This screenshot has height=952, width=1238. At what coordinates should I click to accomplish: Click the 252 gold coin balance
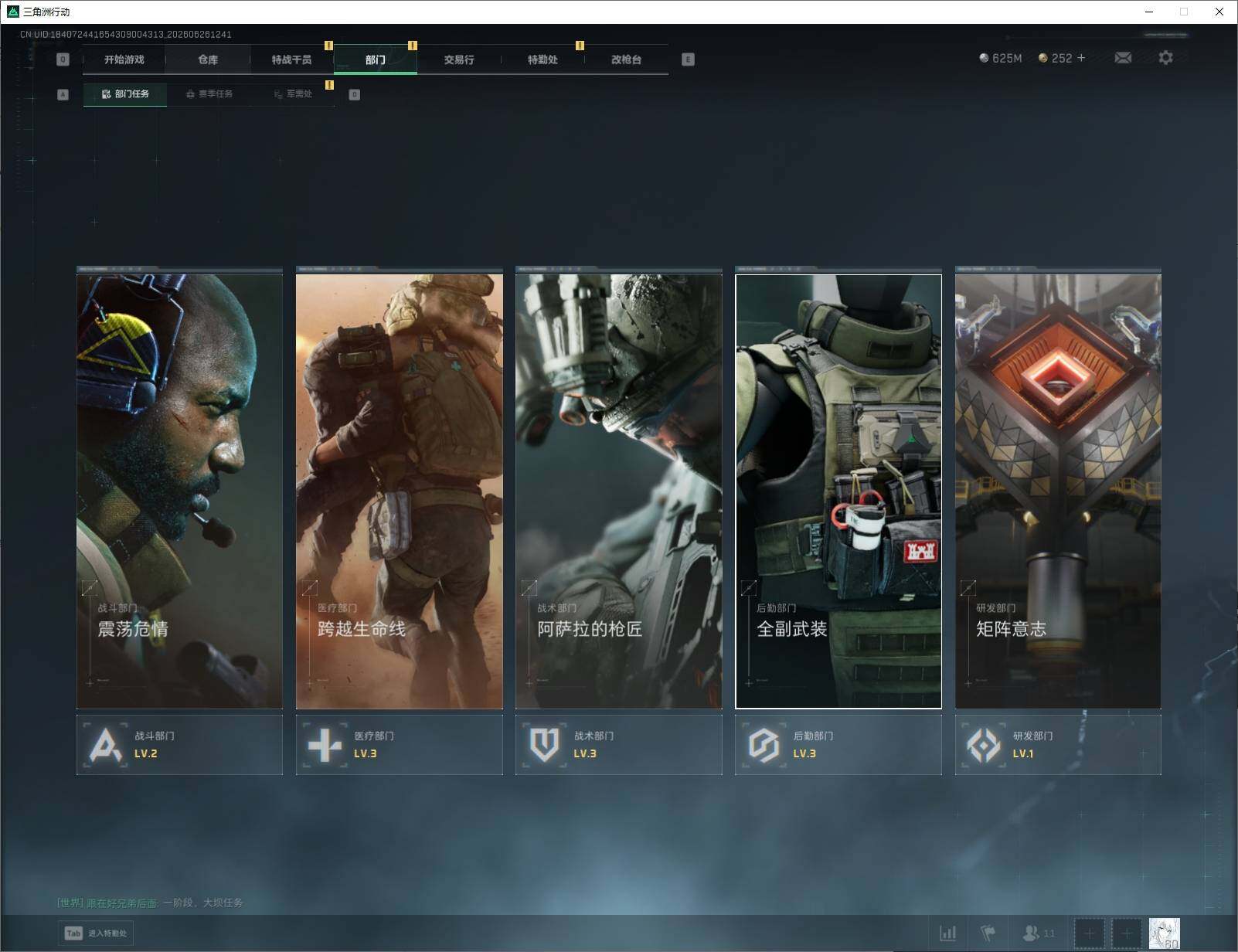click(x=1055, y=58)
